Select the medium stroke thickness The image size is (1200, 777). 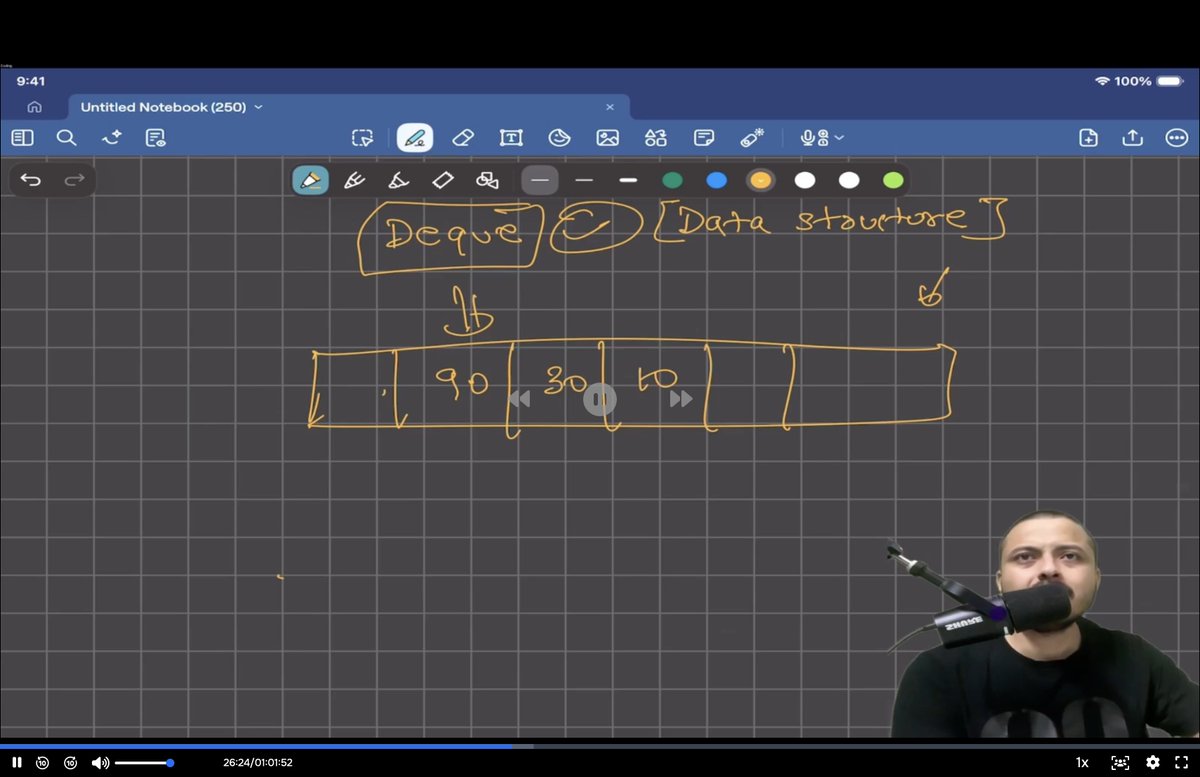pyautogui.click(x=584, y=180)
